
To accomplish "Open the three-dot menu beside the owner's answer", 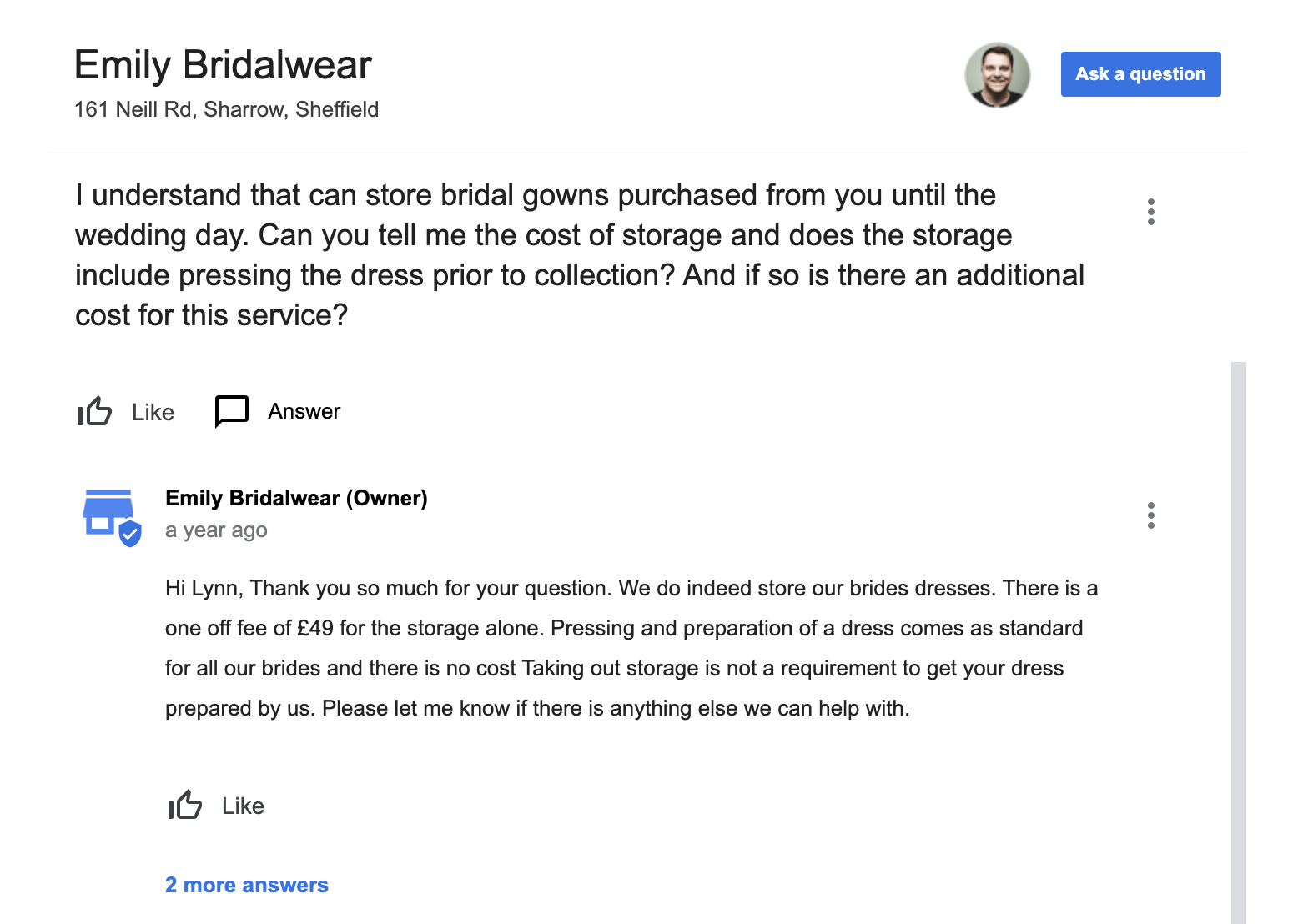I will pos(1150,515).
